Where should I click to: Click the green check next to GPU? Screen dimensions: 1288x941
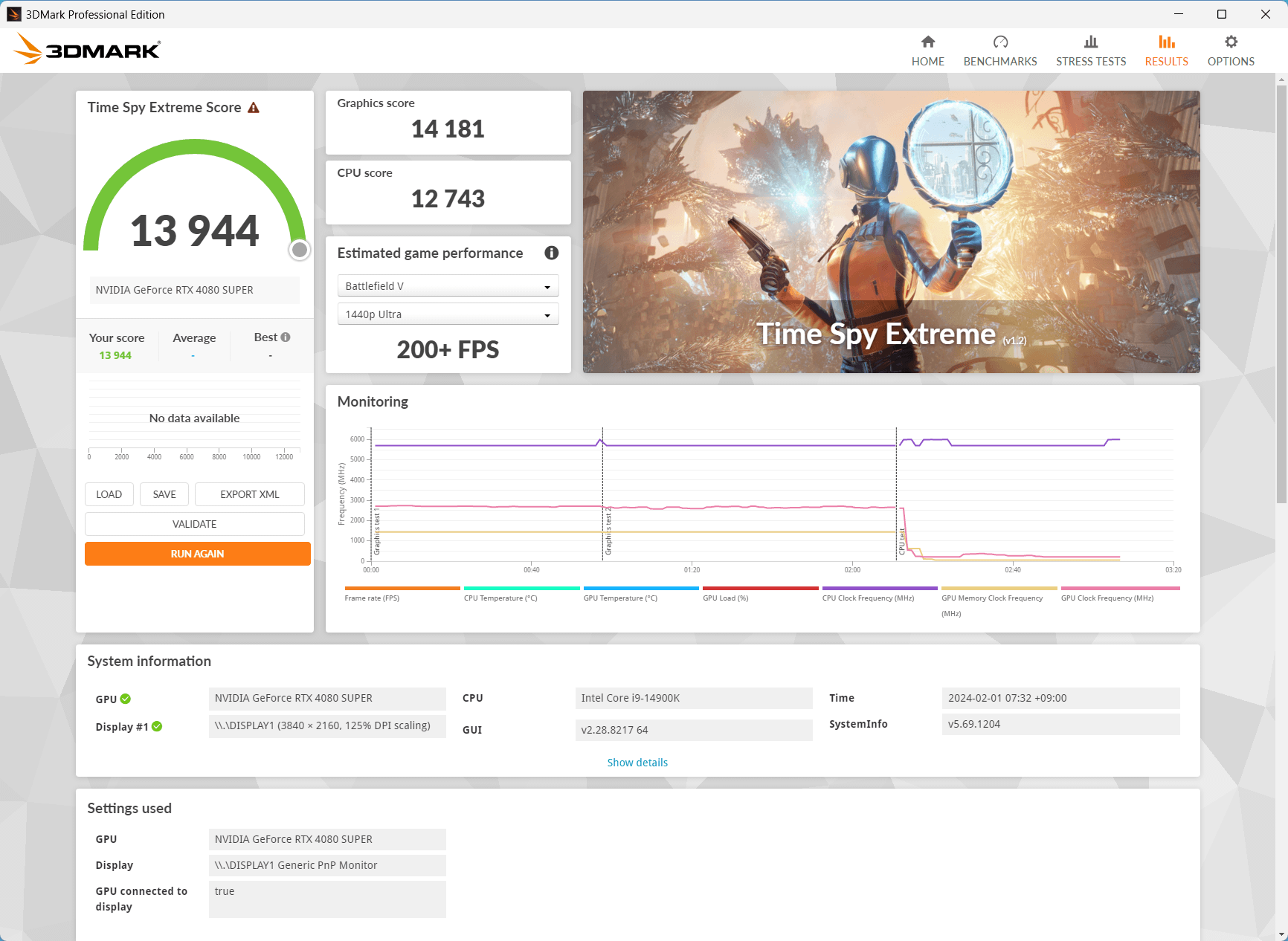pyautogui.click(x=126, y=699)
